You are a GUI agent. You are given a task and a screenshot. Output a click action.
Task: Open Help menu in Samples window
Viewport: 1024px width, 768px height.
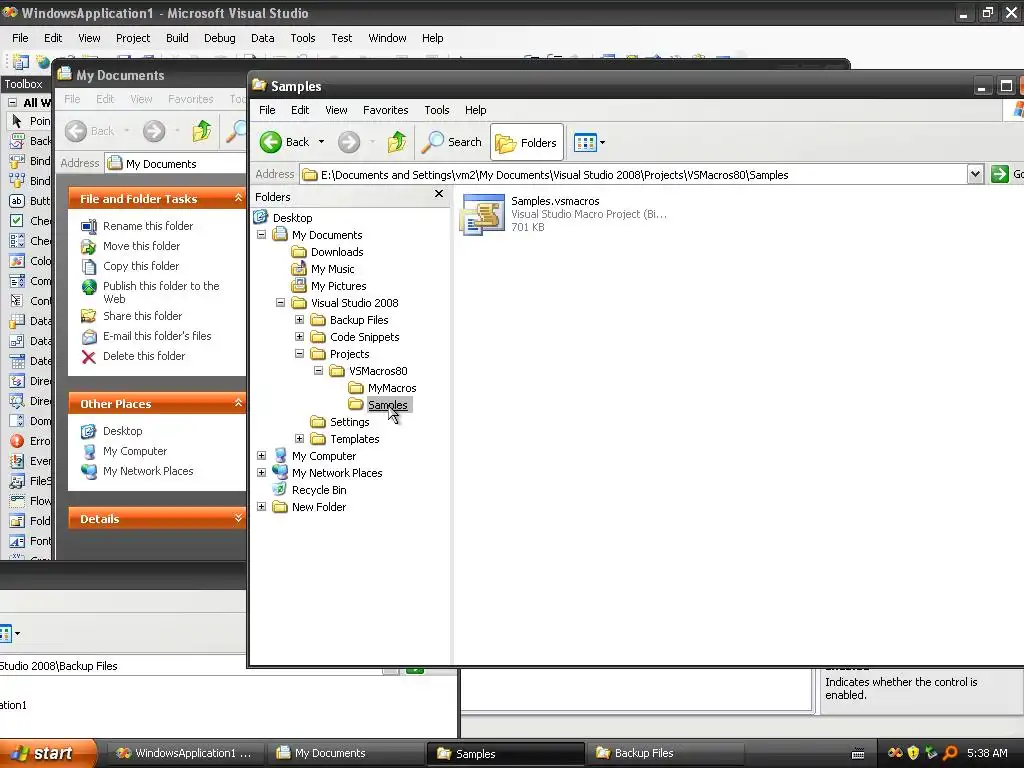click(475, 110)
